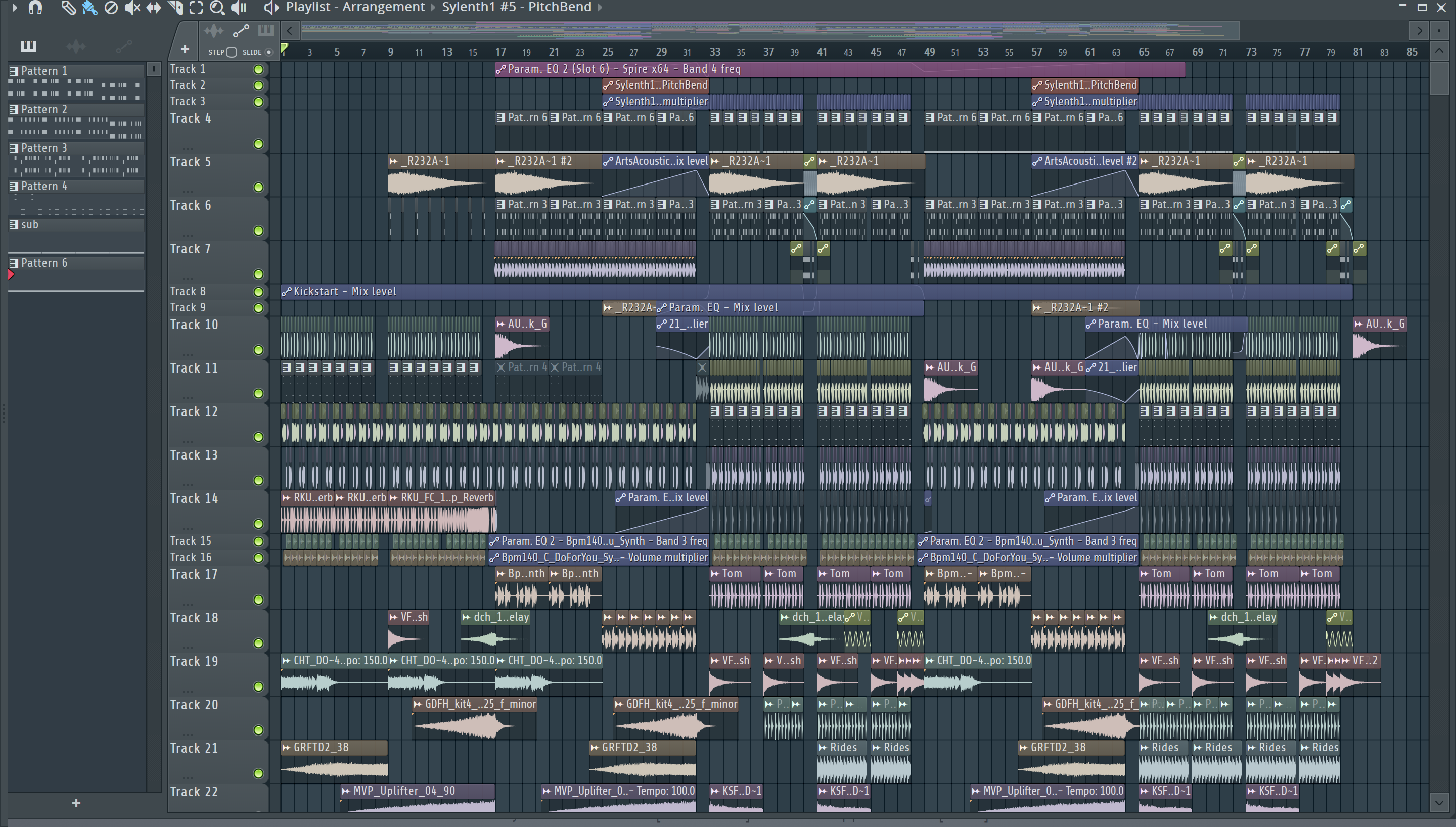Open Kickstart - Mix level clip menu icon
The height and width of the screenshot is (827, 1456).
click(287, 292)
